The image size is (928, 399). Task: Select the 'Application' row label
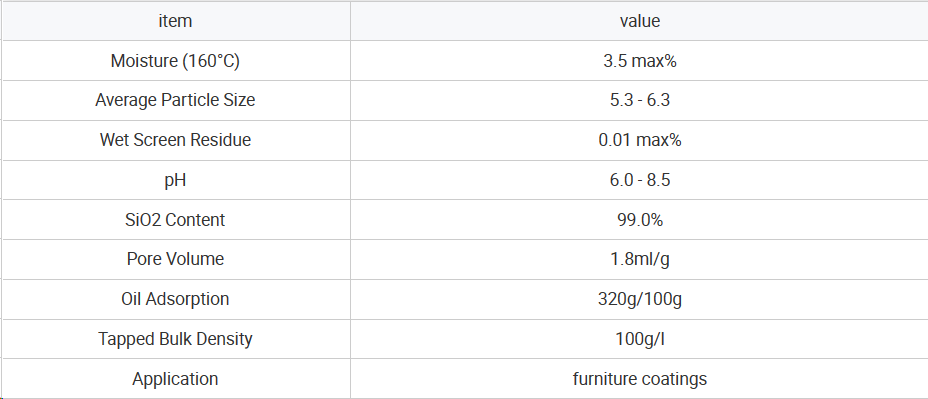[175, 379]
